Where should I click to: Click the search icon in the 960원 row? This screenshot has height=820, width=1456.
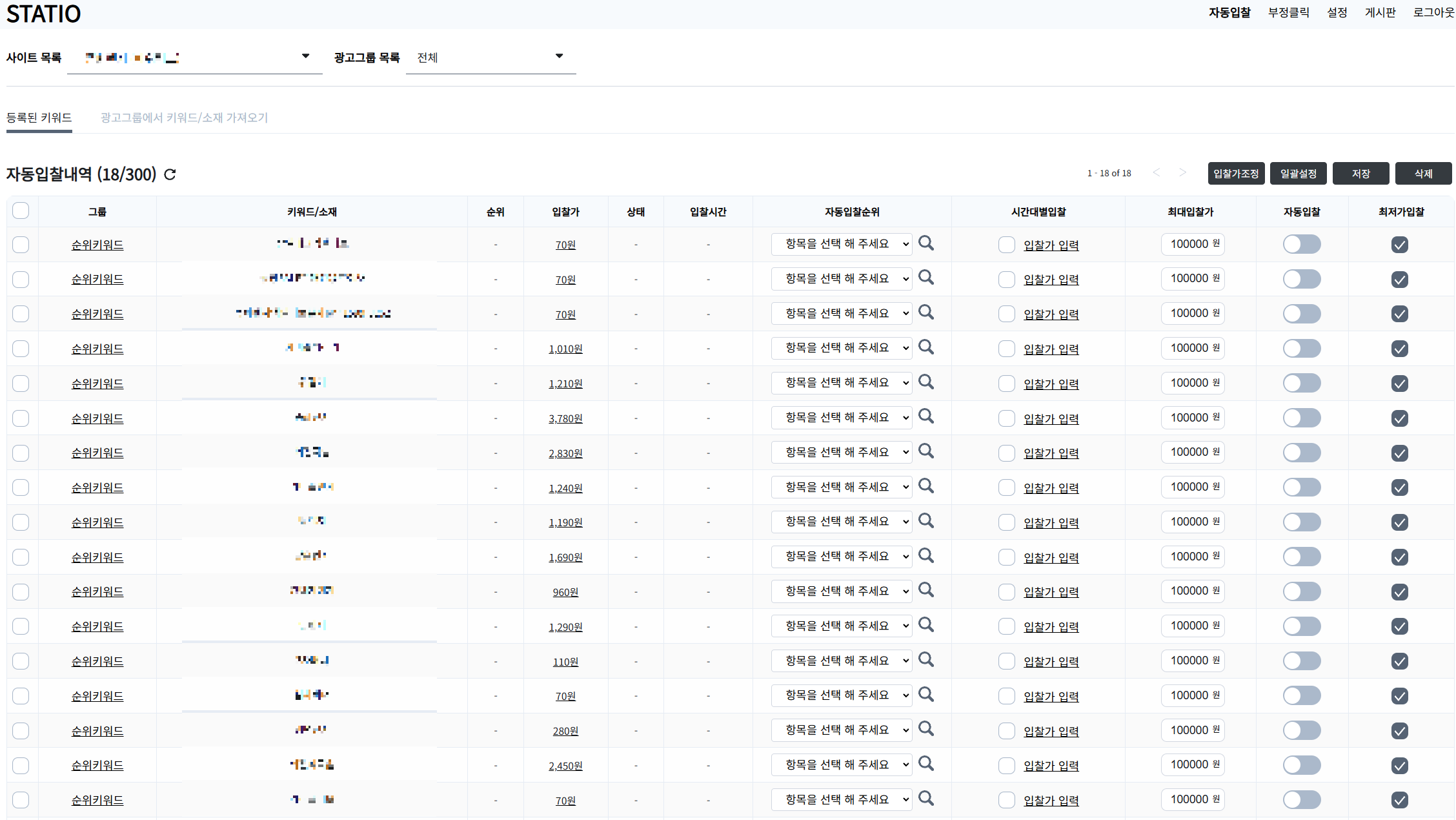[926, 591]
